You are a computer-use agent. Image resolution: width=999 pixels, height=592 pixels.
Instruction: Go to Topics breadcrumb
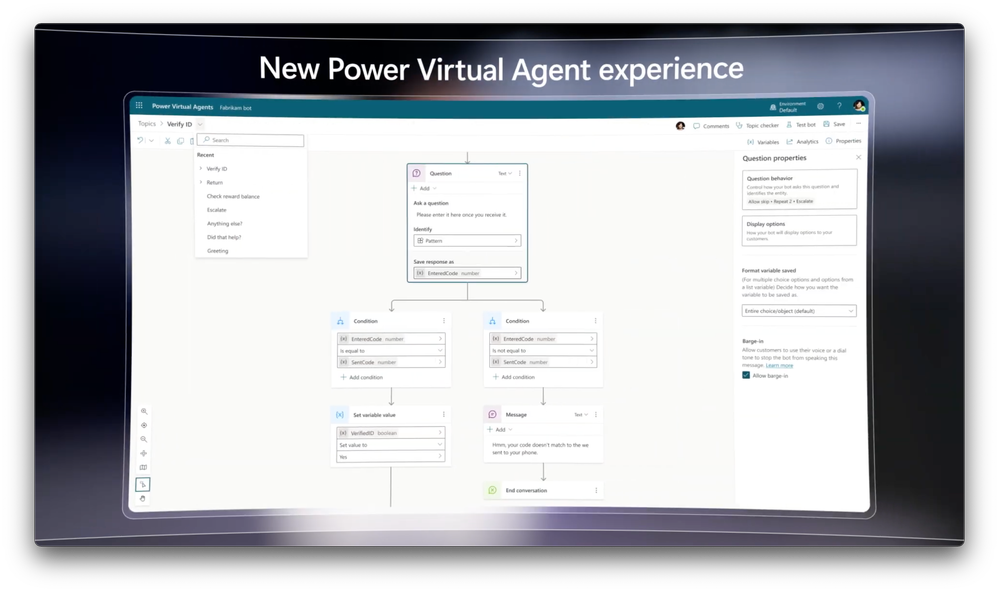tap(147, 124)
